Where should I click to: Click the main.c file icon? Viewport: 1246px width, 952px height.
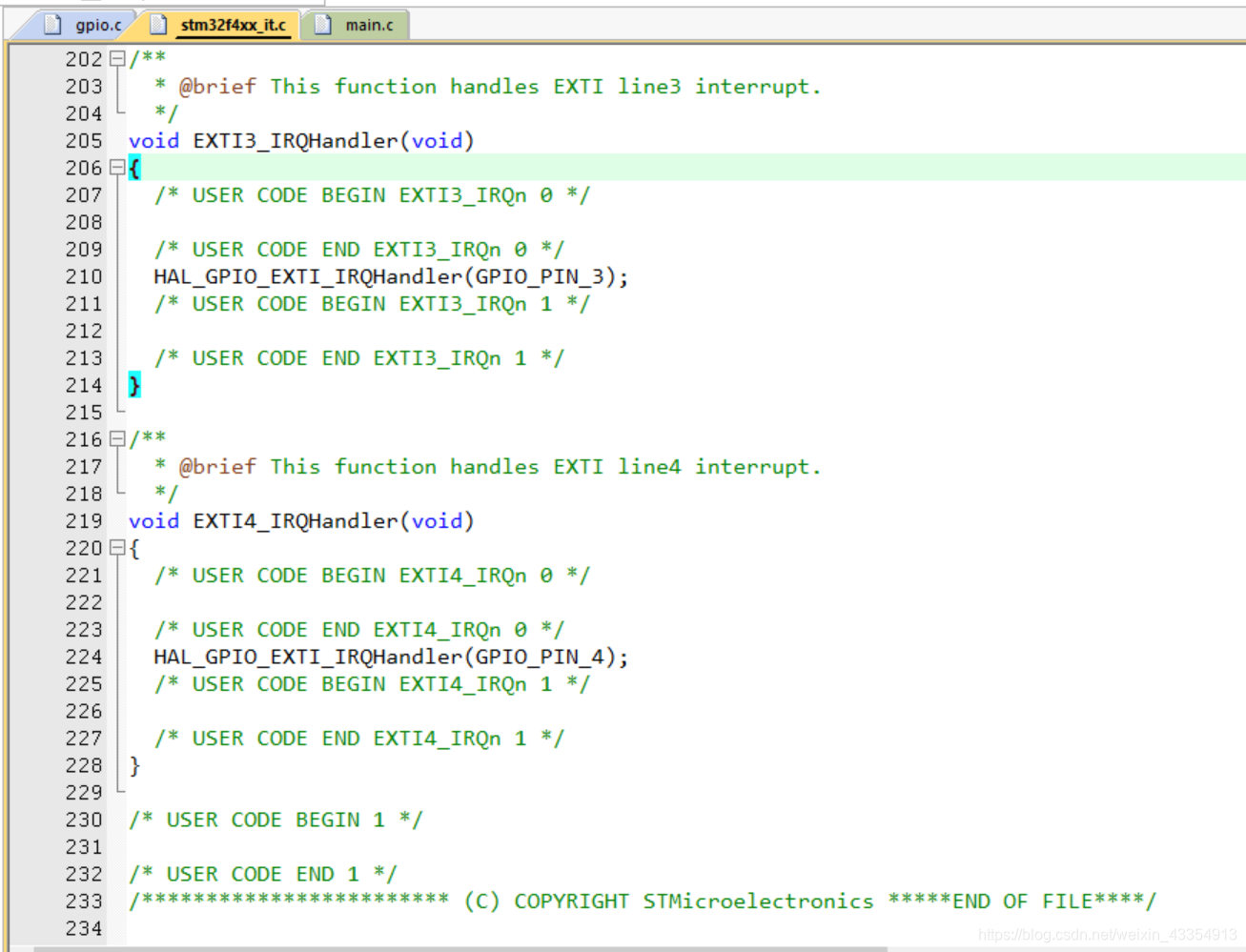[x=323, y=25]
